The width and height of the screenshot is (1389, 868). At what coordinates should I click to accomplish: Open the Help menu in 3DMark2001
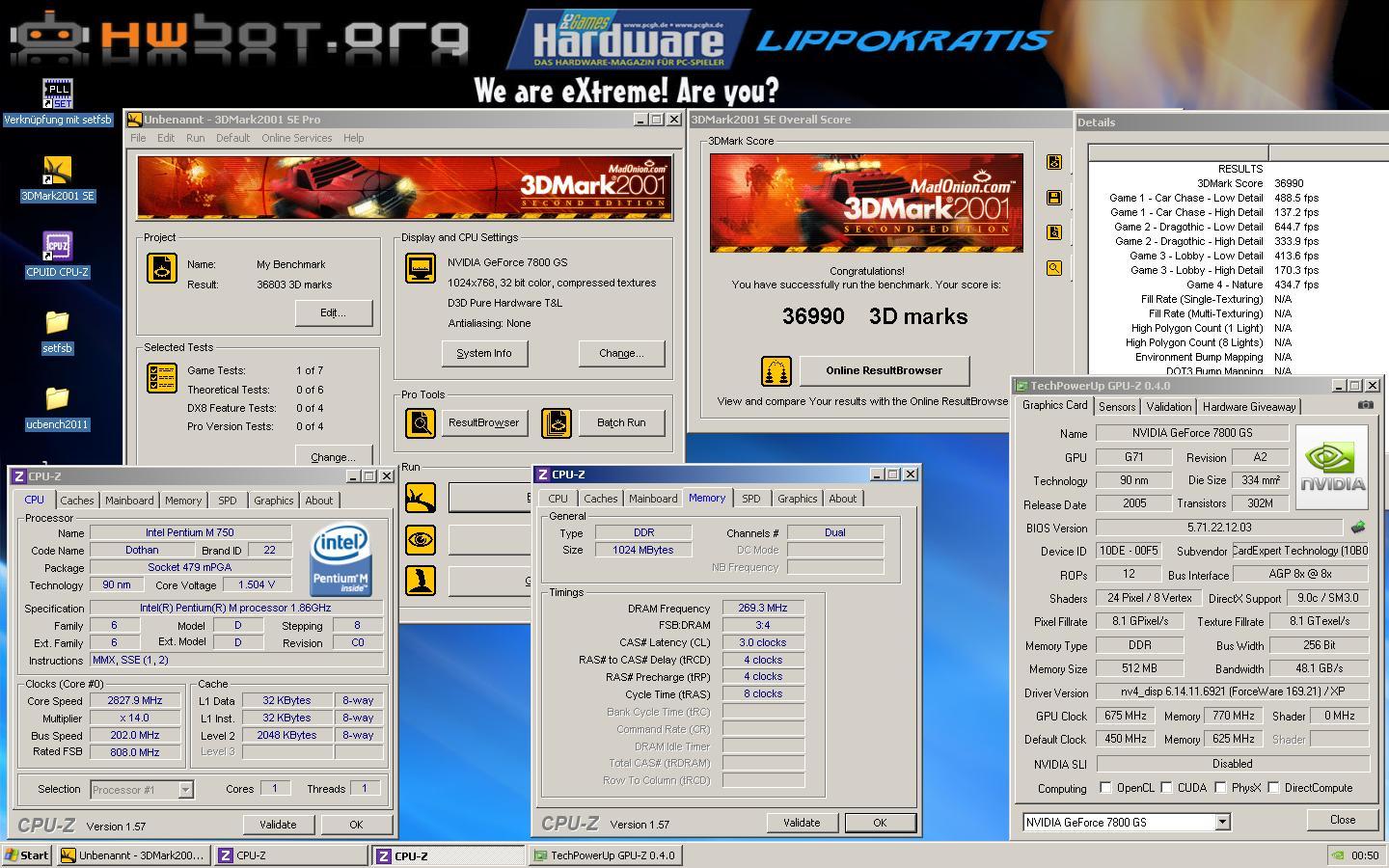[x=353, y=138]
